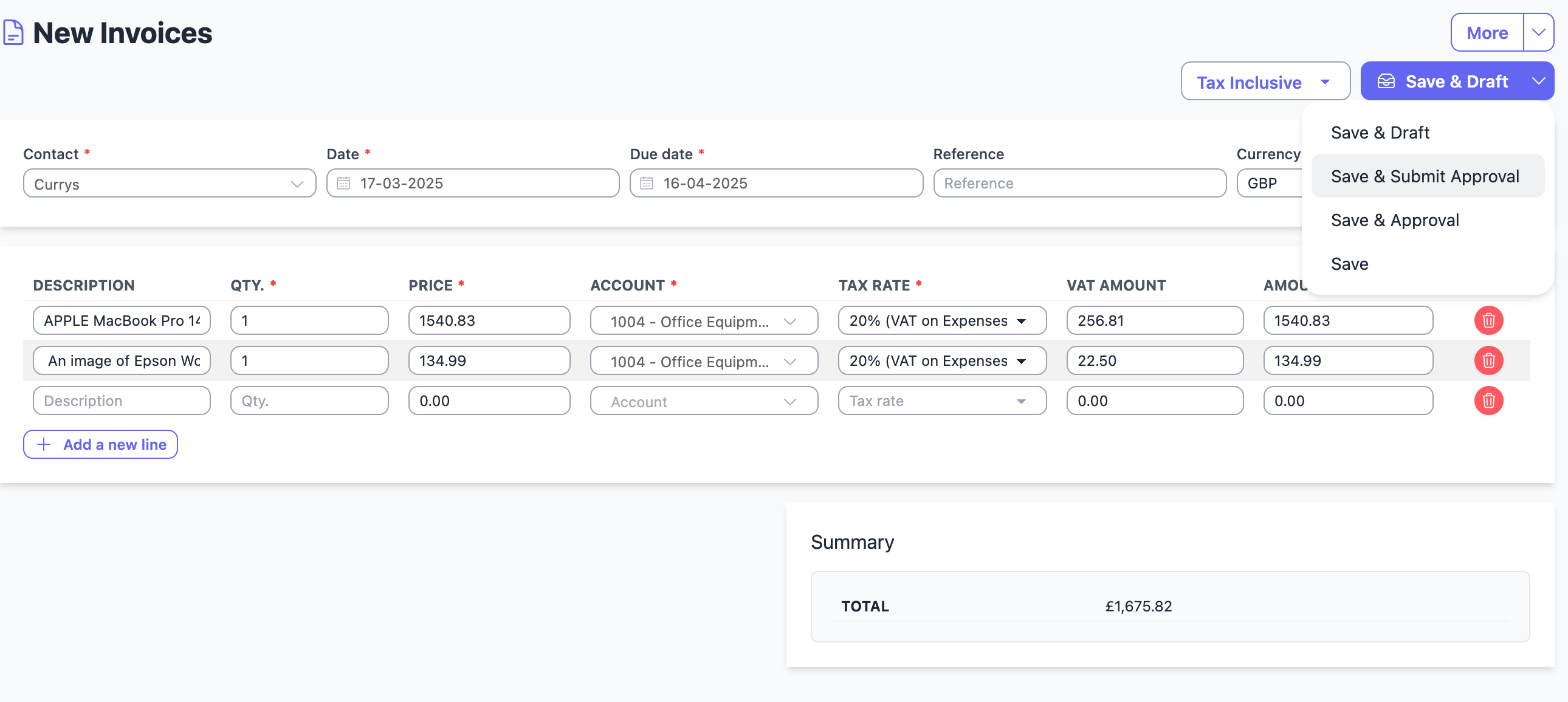Click the Due date field 16-04-2025
This screenshot has width=1568, height=702.
776,184
